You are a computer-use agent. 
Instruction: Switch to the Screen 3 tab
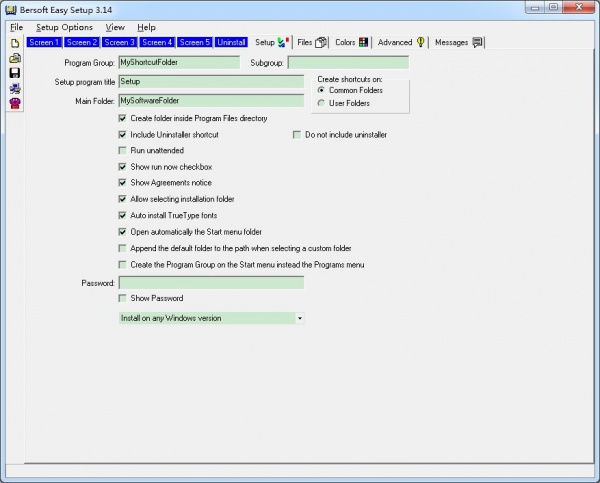tap(119, 43)
